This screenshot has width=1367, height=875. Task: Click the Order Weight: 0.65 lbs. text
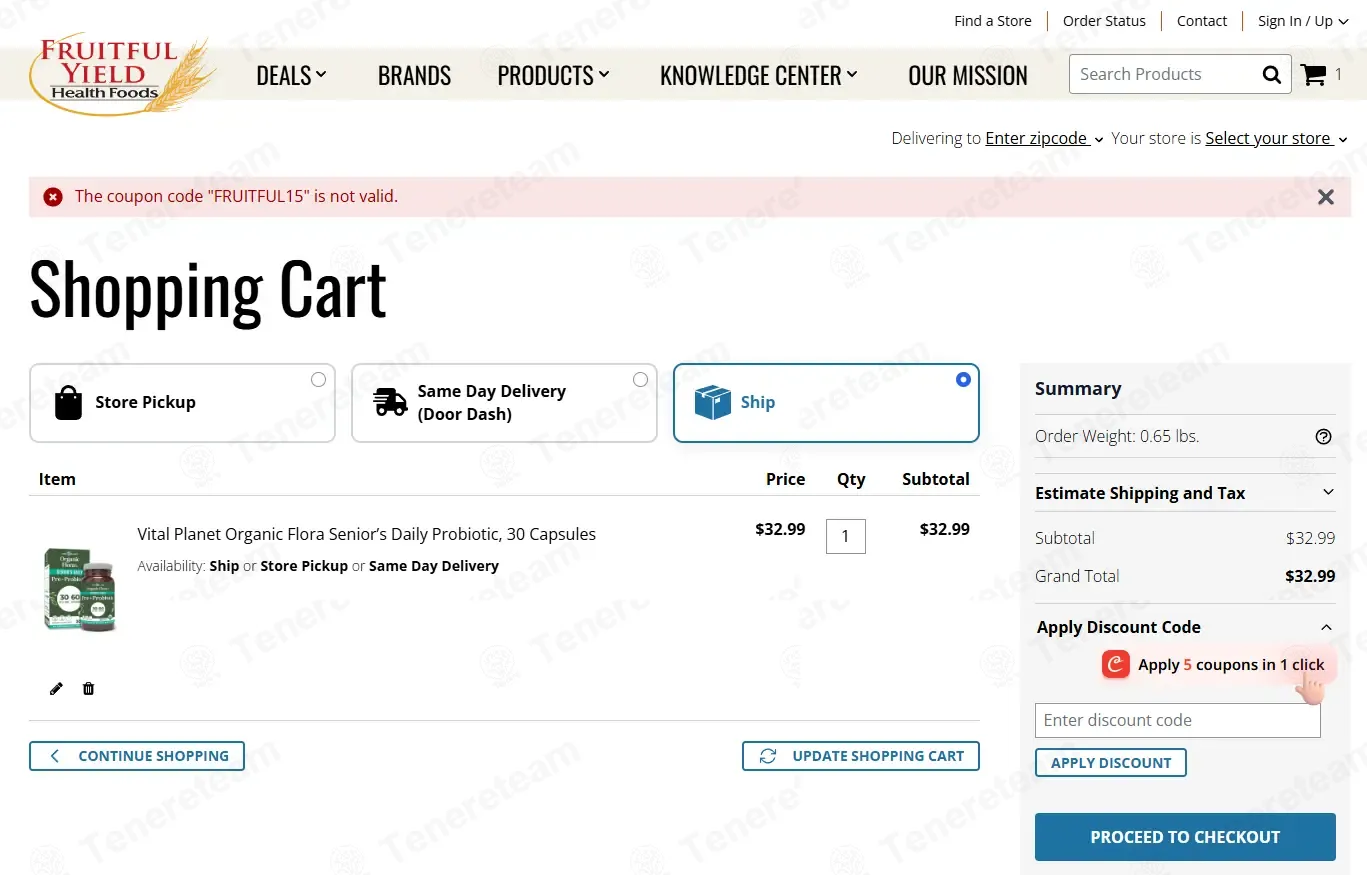click(x=1117, y=436)
